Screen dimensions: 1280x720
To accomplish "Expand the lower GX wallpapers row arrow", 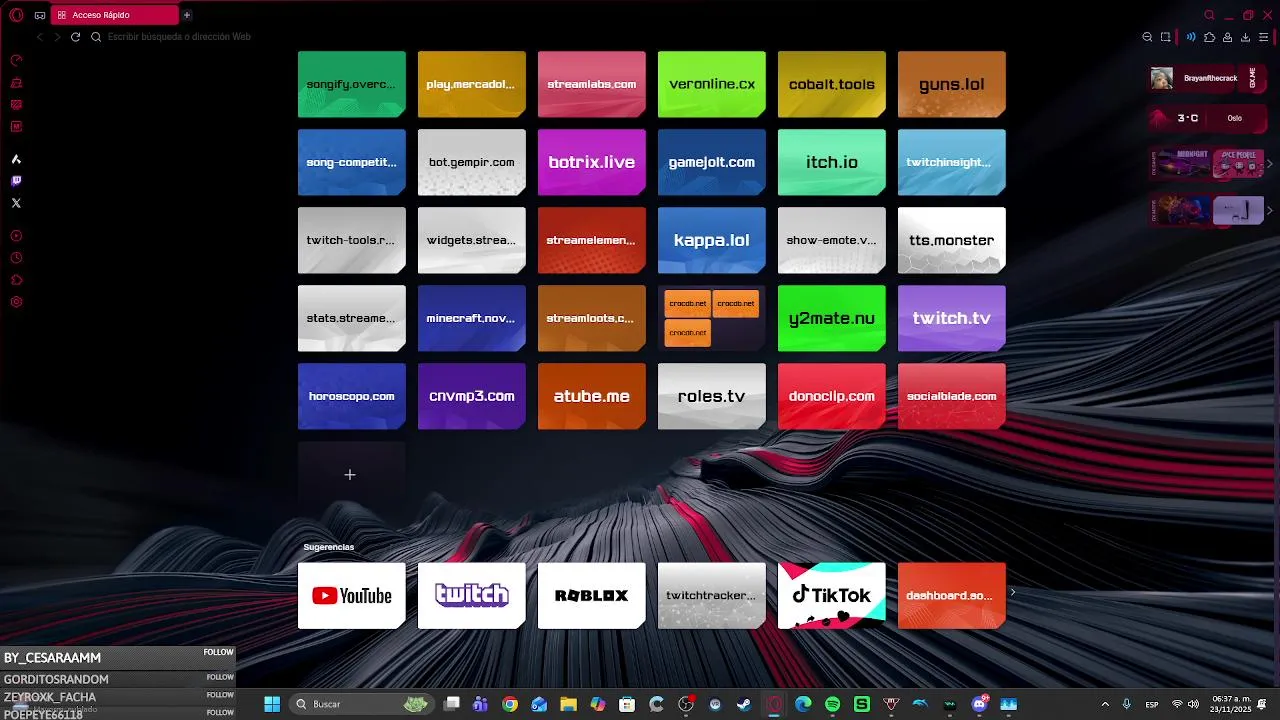I will [x=1270, y=210].
